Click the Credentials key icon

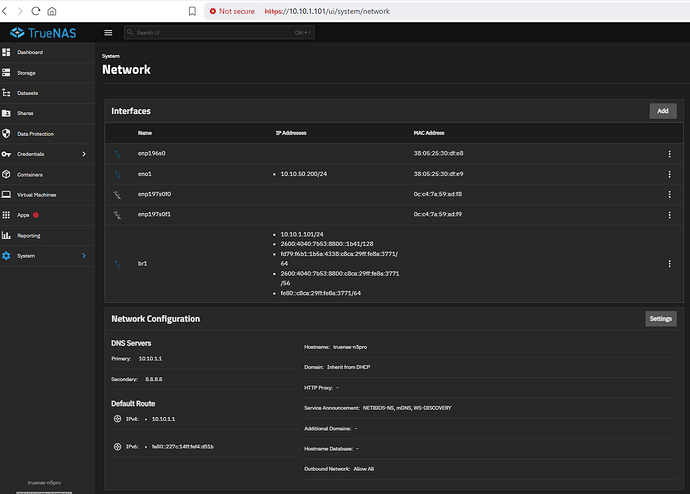[6, 154]
